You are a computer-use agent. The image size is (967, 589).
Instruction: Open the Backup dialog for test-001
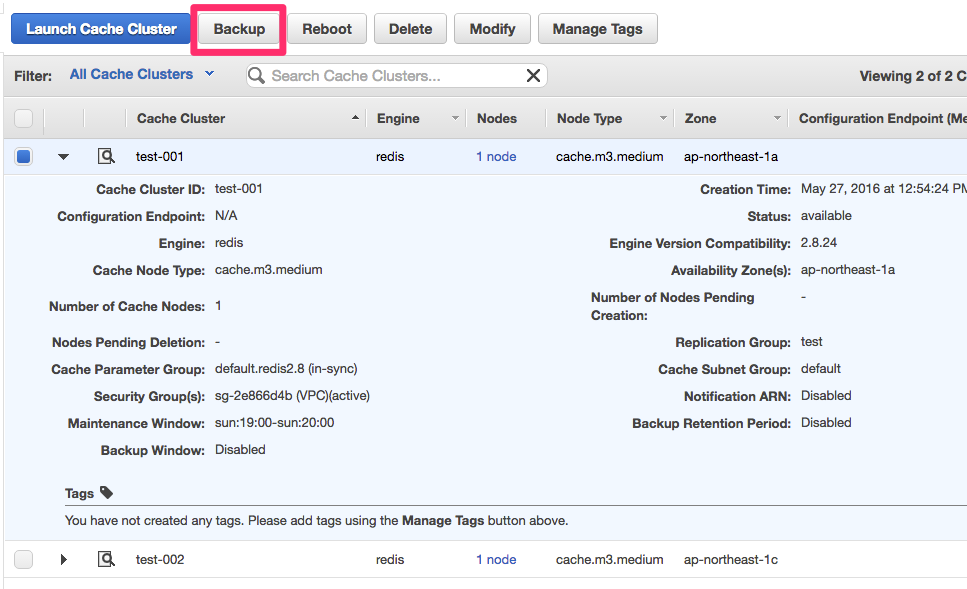coord(238,28)
